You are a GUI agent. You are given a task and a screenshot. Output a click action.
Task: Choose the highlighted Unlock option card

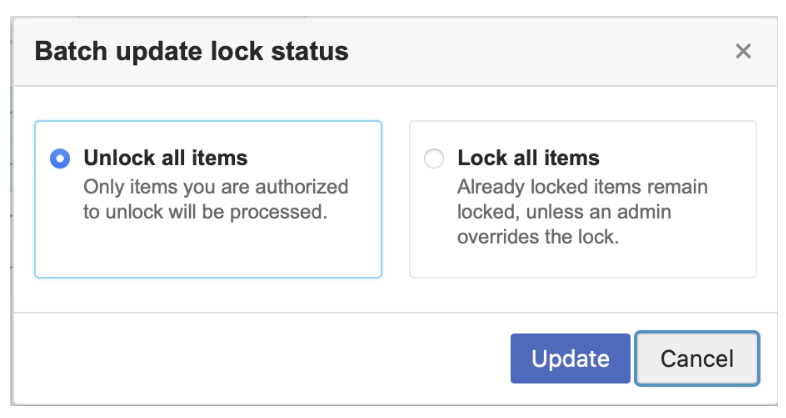coord(208,199)
